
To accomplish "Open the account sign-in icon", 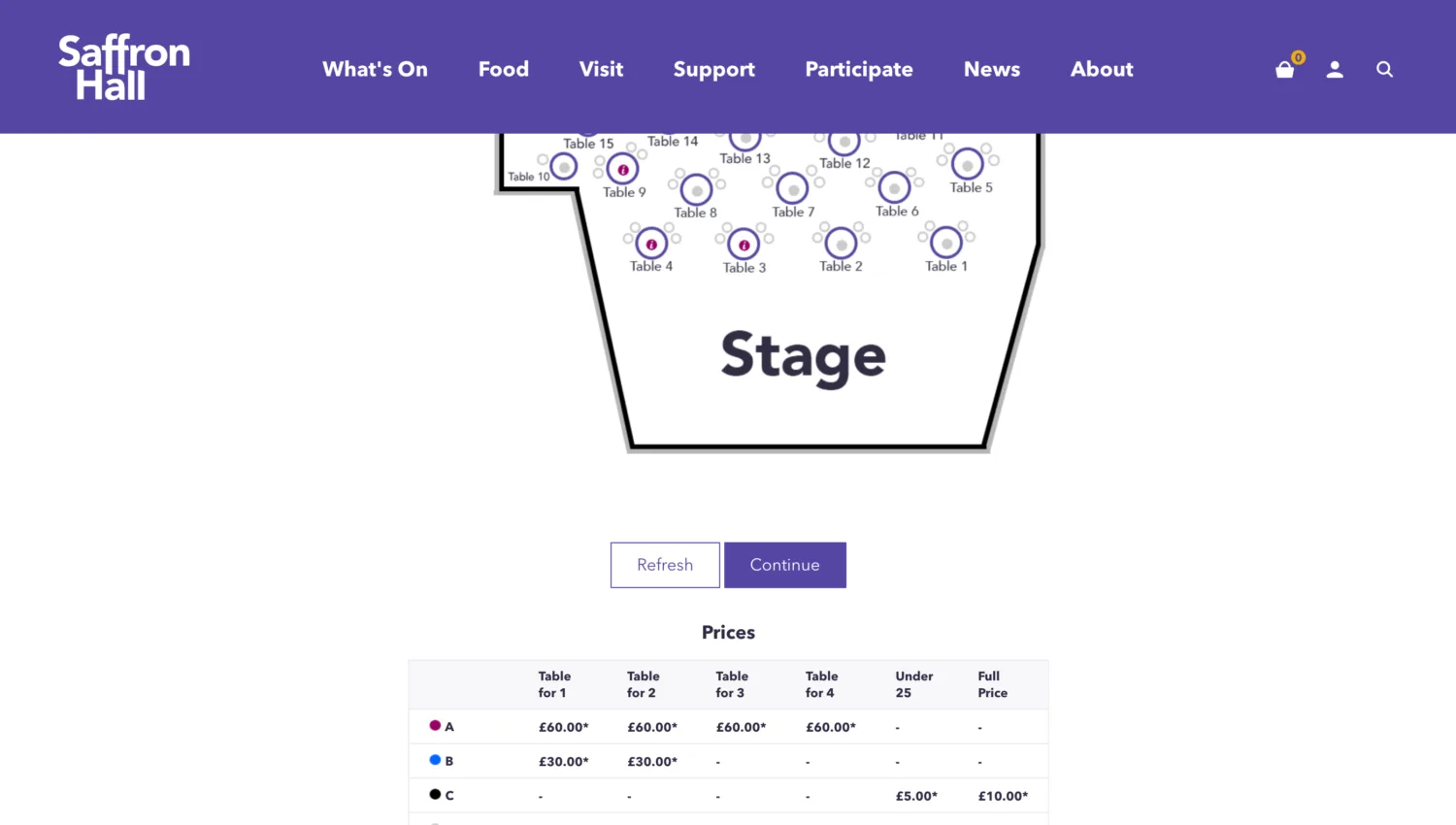I will coord(1335,69).
